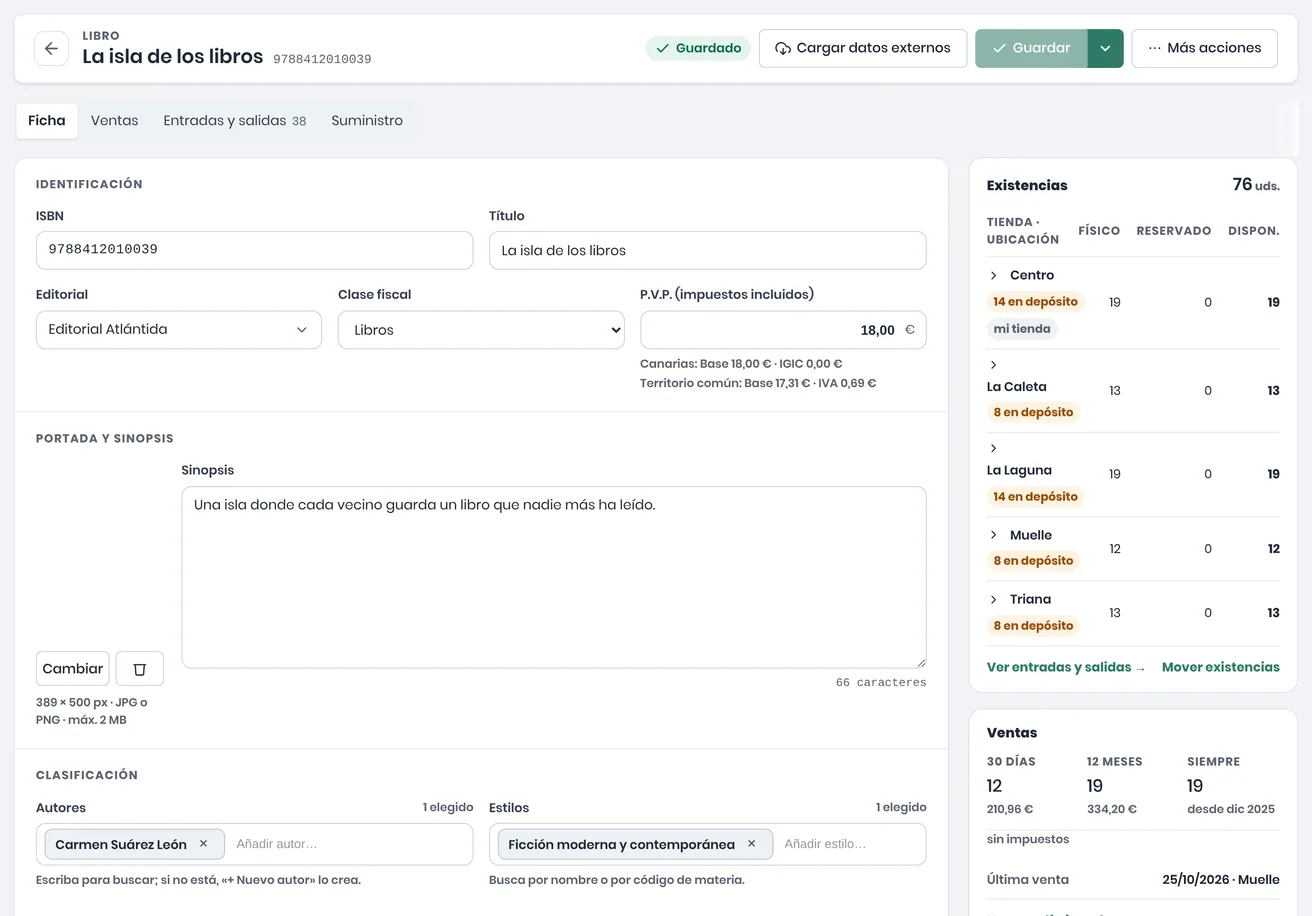Viewport: 1312px width, 916px height.
Task: Expand the Muelle store row
Action: (x=994, y=535)
